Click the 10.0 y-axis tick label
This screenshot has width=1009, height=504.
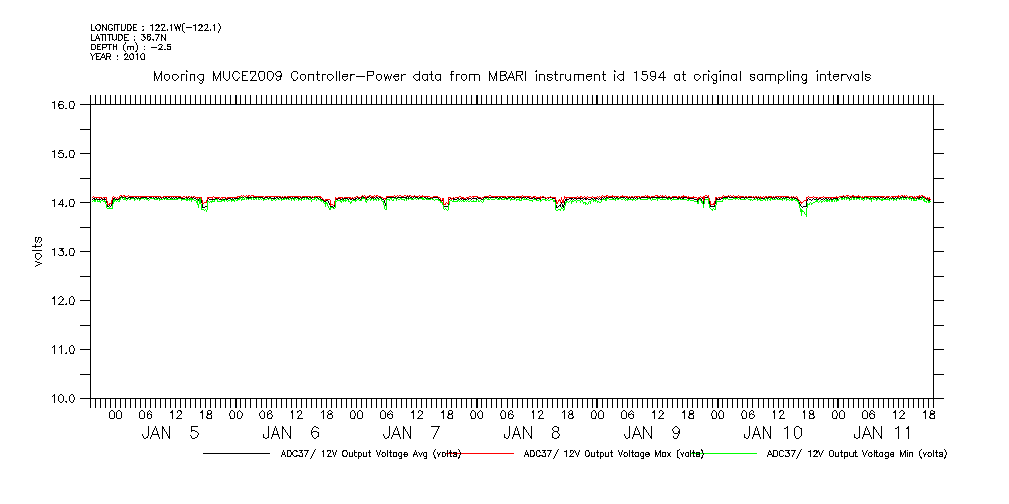(x=63, y=399)
